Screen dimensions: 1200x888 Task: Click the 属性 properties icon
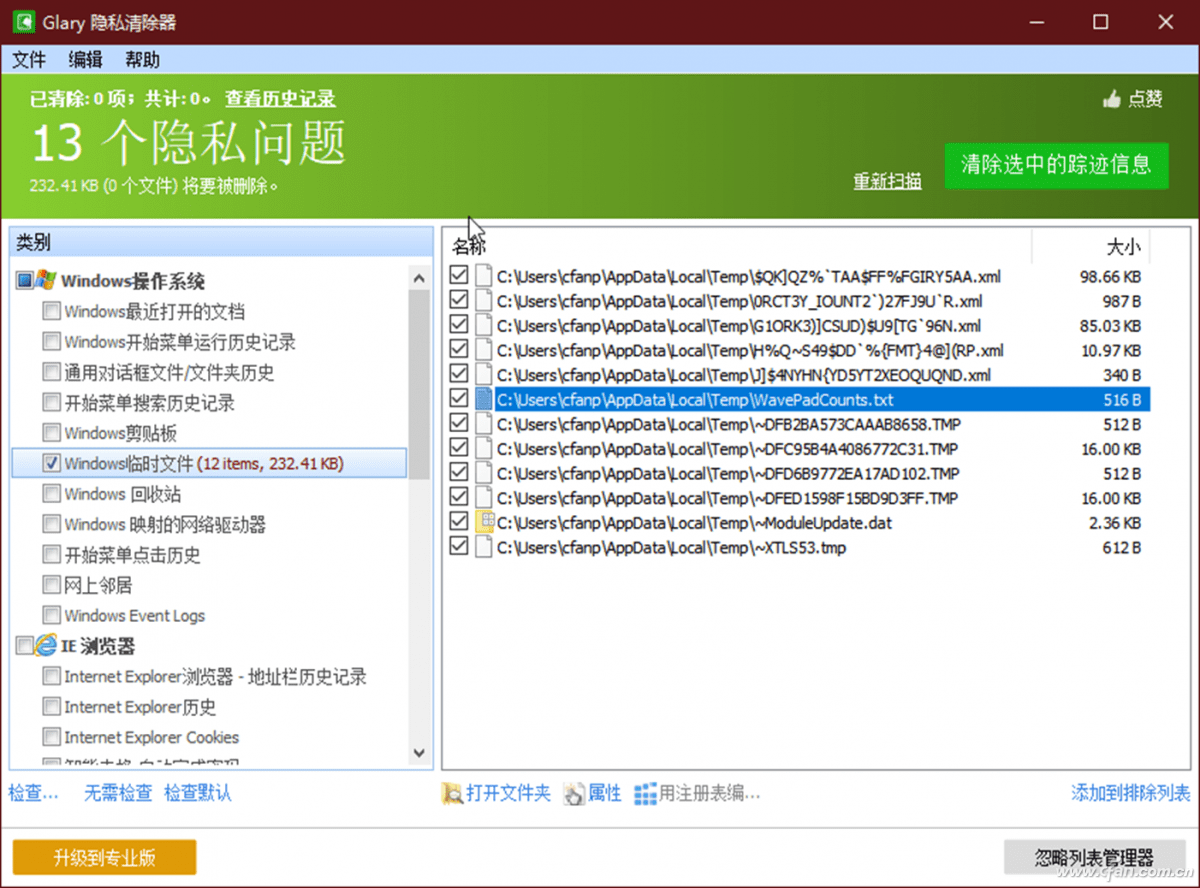[574, 794]
